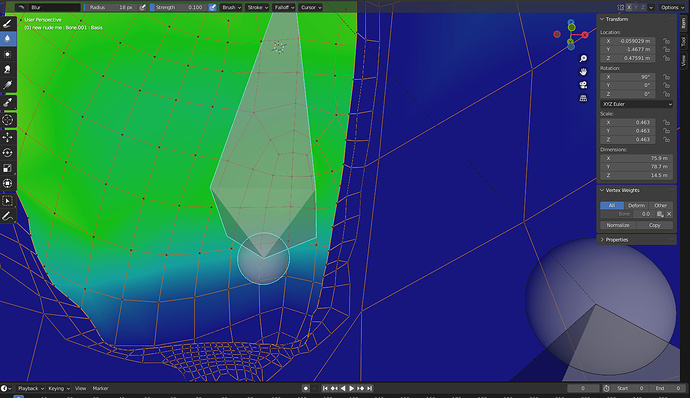Select the Blur weight paint tool
This screenshot has height=398, width=690.
point(7,39)
